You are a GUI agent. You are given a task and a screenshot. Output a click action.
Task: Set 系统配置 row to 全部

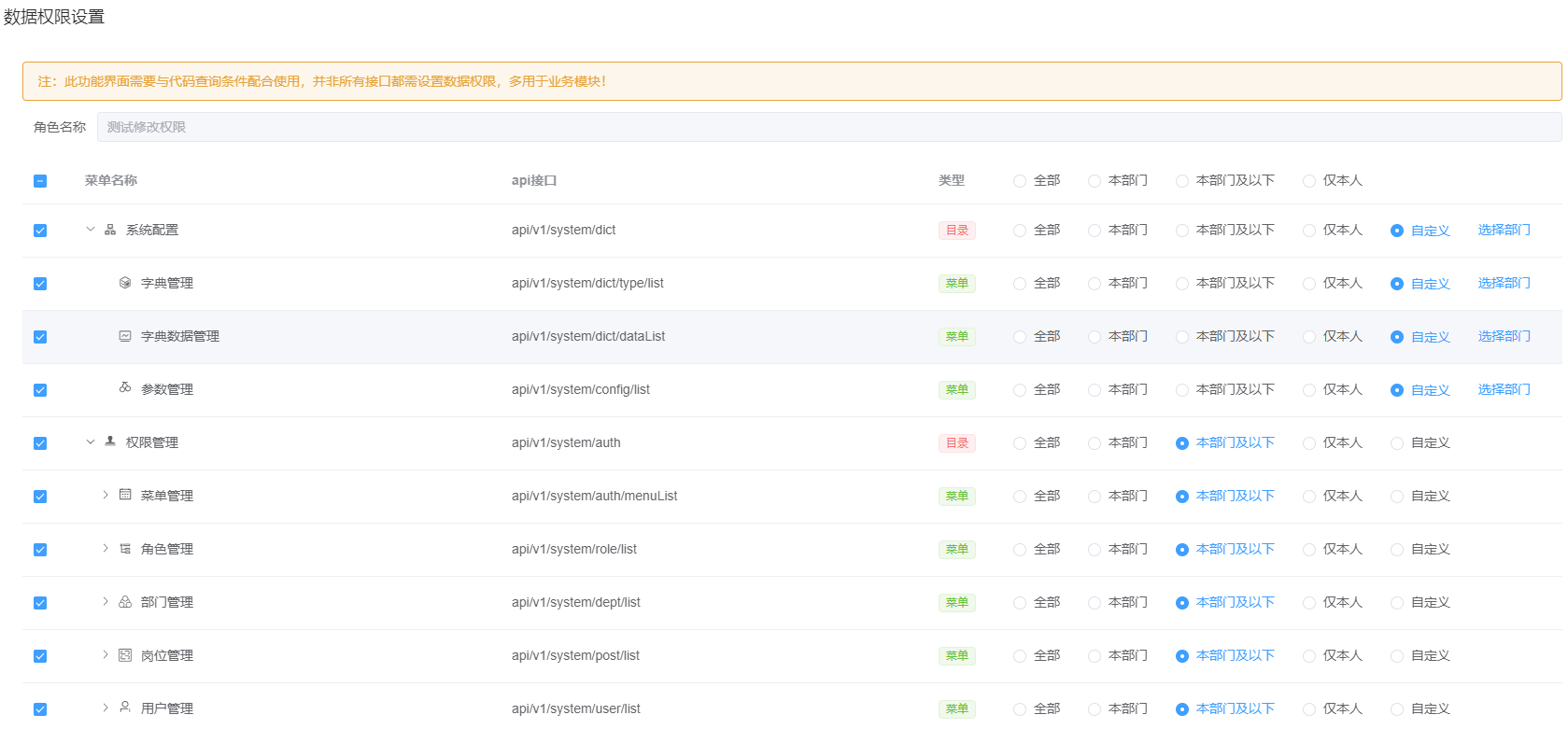coord(1020,231)
